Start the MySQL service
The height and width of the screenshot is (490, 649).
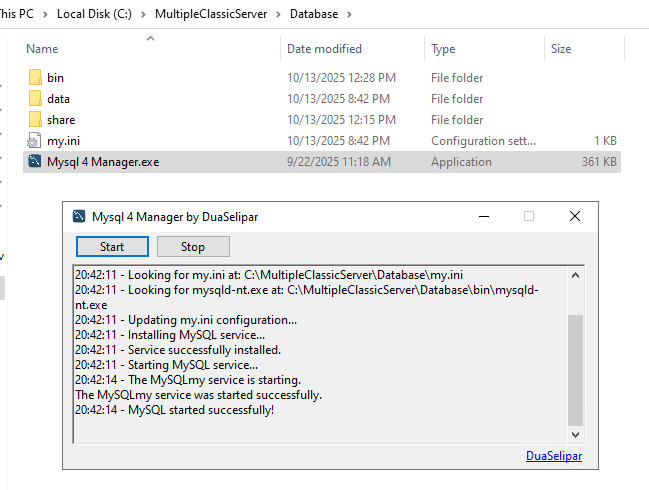coord(112,247)
